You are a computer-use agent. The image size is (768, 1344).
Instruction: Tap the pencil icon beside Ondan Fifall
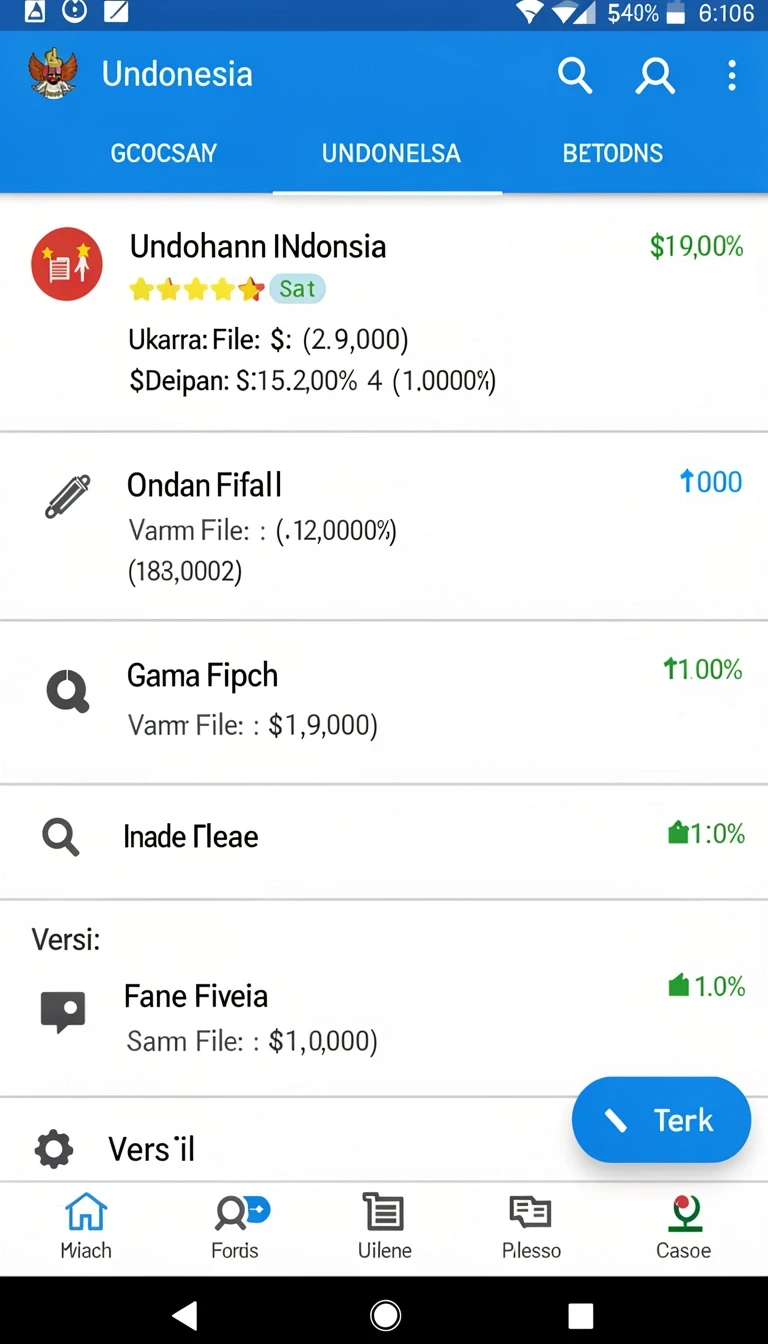click(x=68, y=496)
